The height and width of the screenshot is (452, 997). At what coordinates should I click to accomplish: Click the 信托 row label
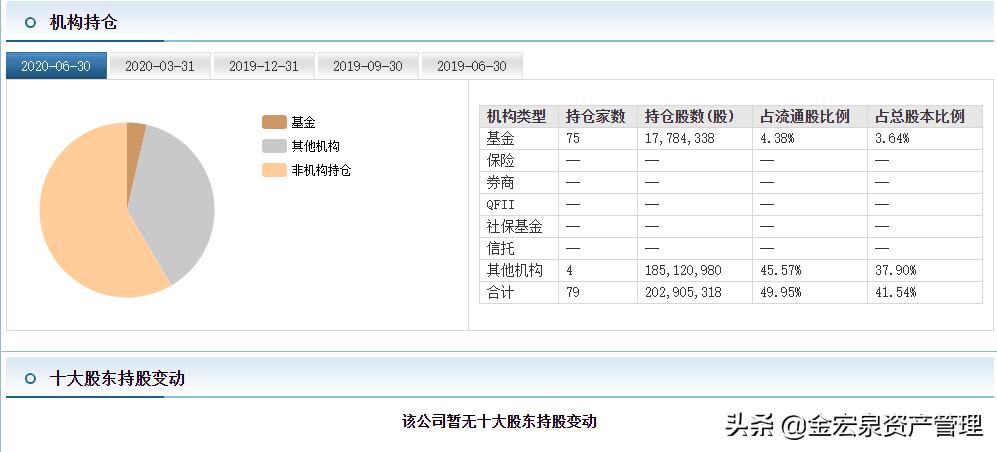click(x=500, y=249)
